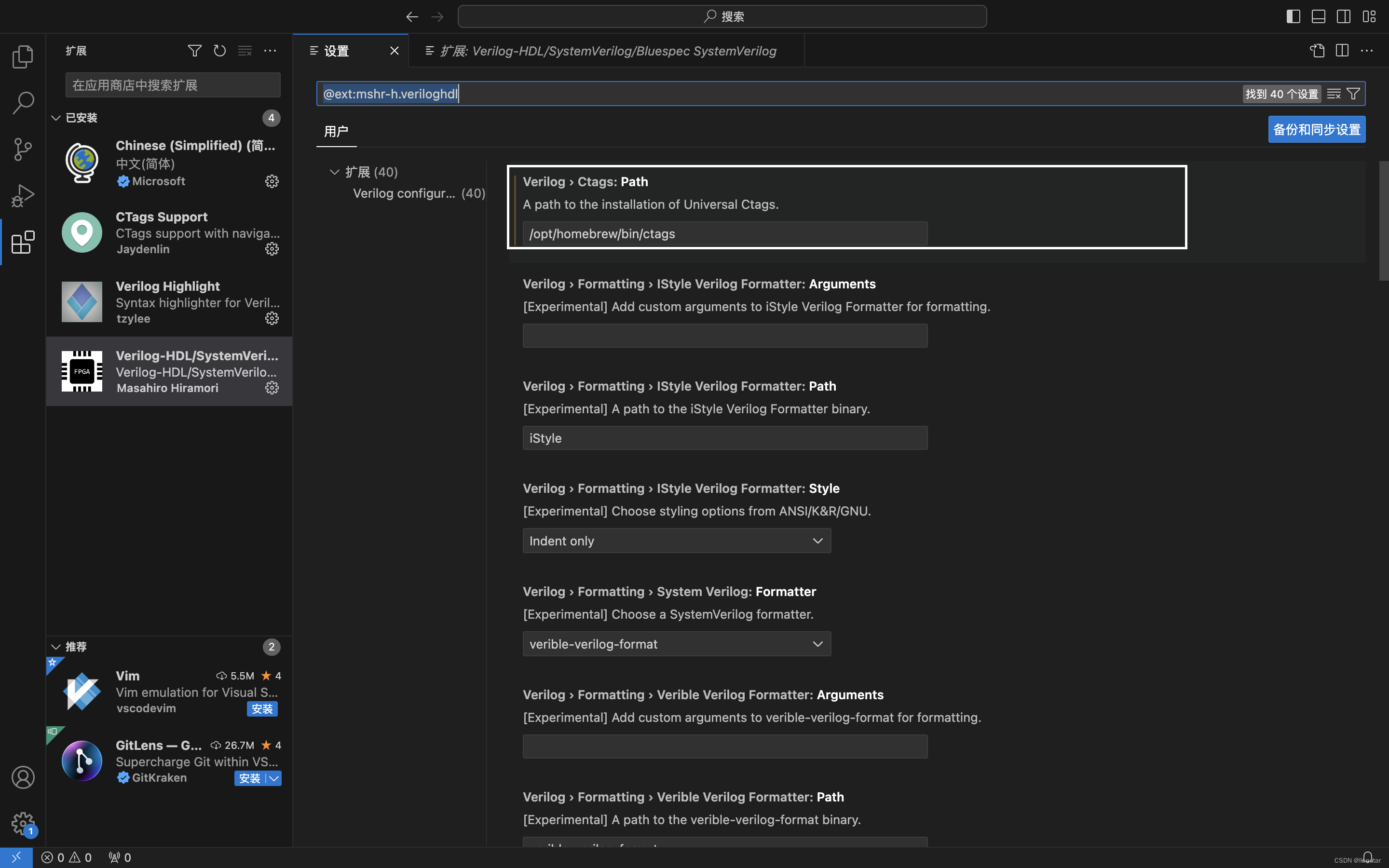Viewport: 1389px width, 868px height.
Task: Filter extensions using funnel icon
Action: [x=194, y=51]
